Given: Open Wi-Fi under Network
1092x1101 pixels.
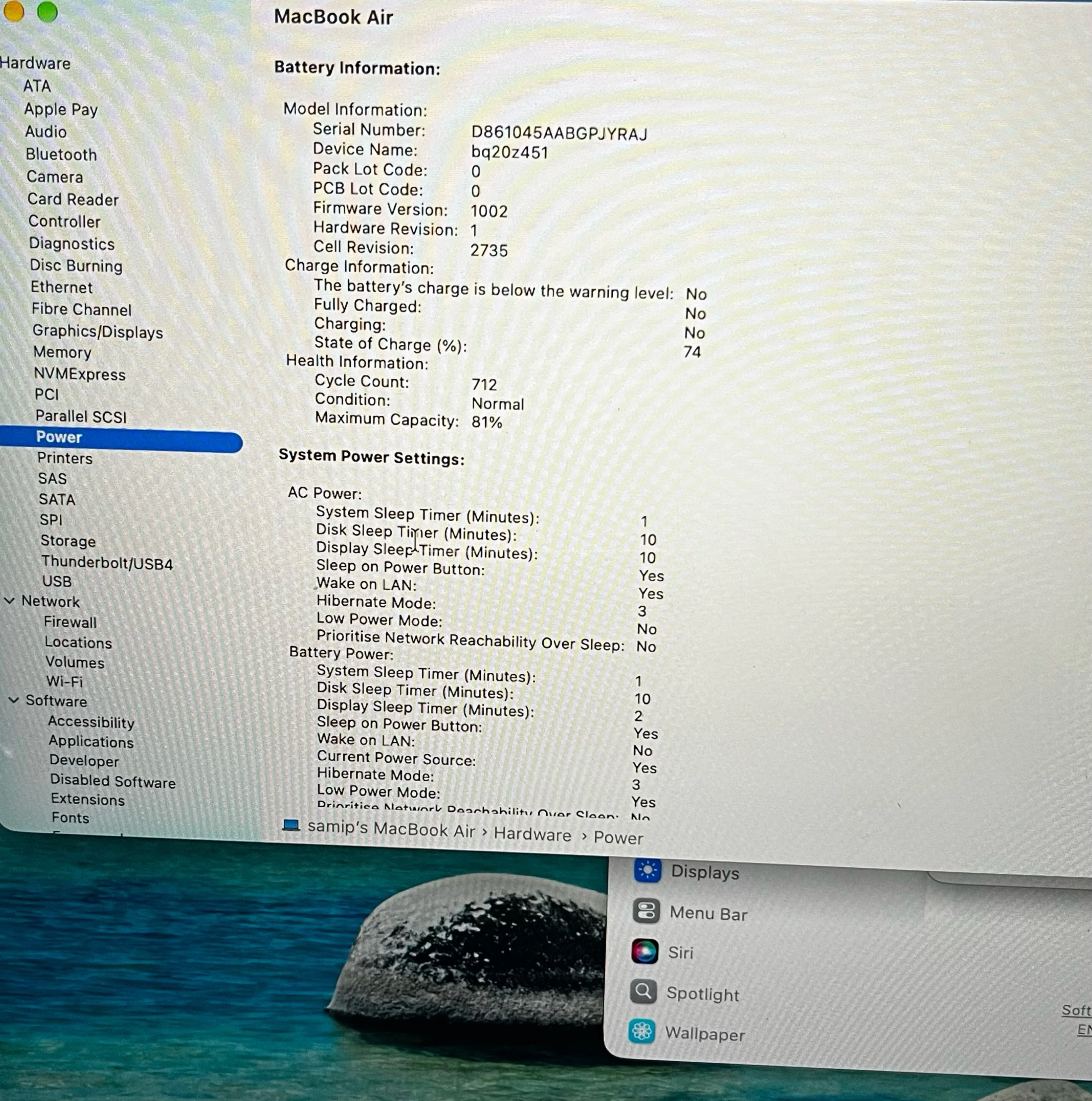Looking at the screenshot, I should pos(65,682).
